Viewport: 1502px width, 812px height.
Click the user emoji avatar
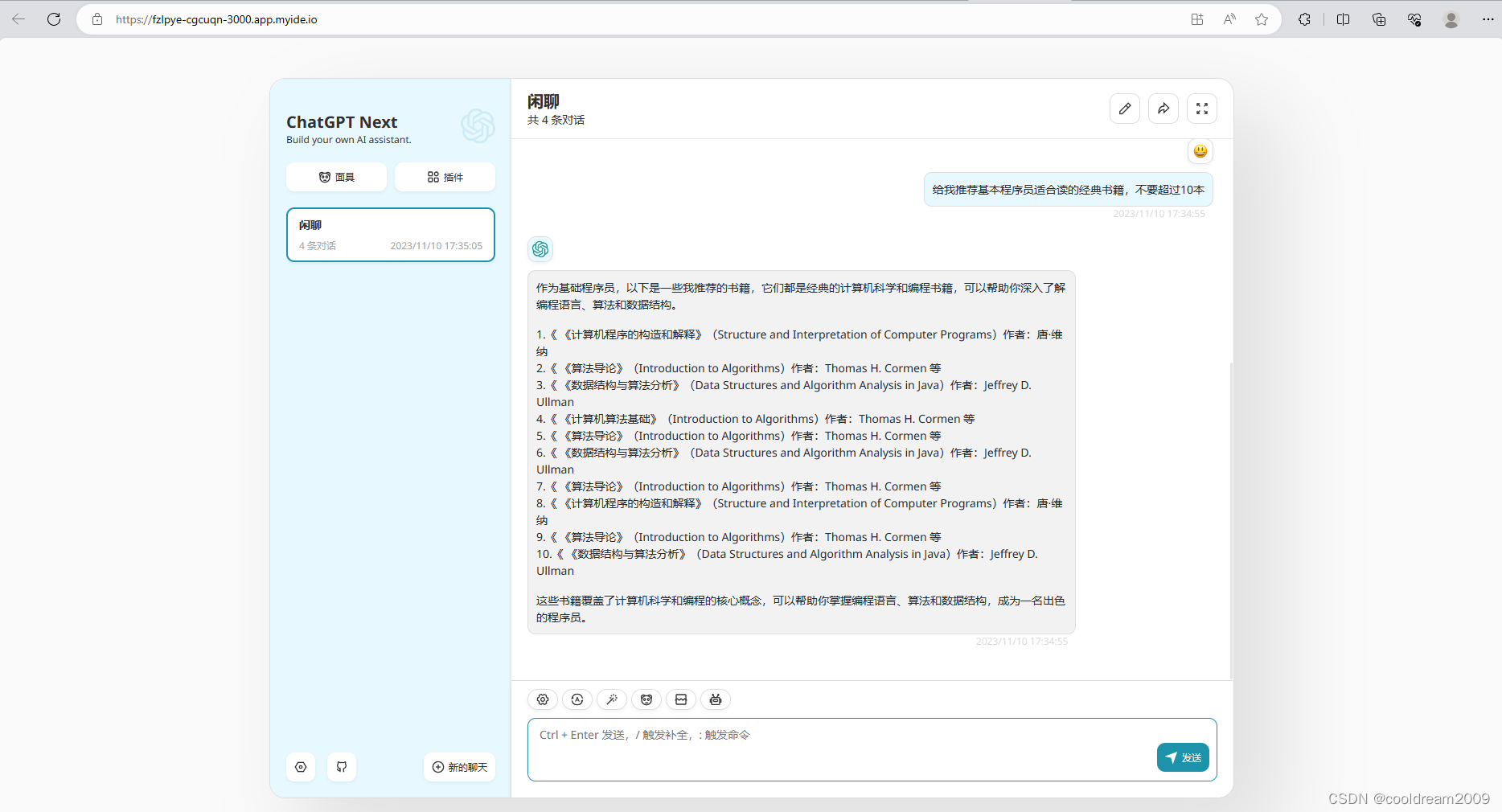click(1200, 151)
